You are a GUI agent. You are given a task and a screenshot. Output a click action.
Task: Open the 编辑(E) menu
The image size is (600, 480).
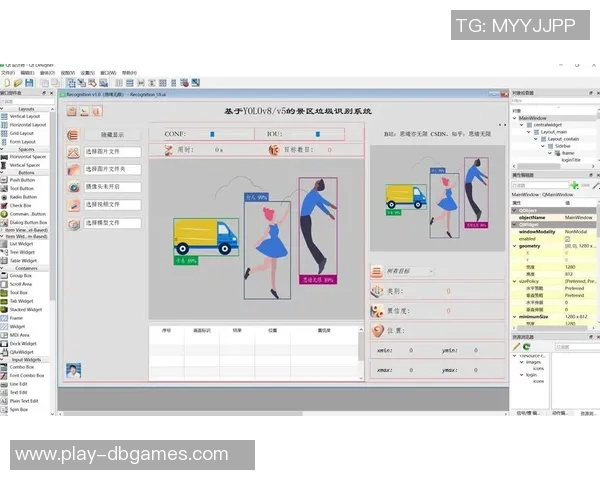point(28,73)
